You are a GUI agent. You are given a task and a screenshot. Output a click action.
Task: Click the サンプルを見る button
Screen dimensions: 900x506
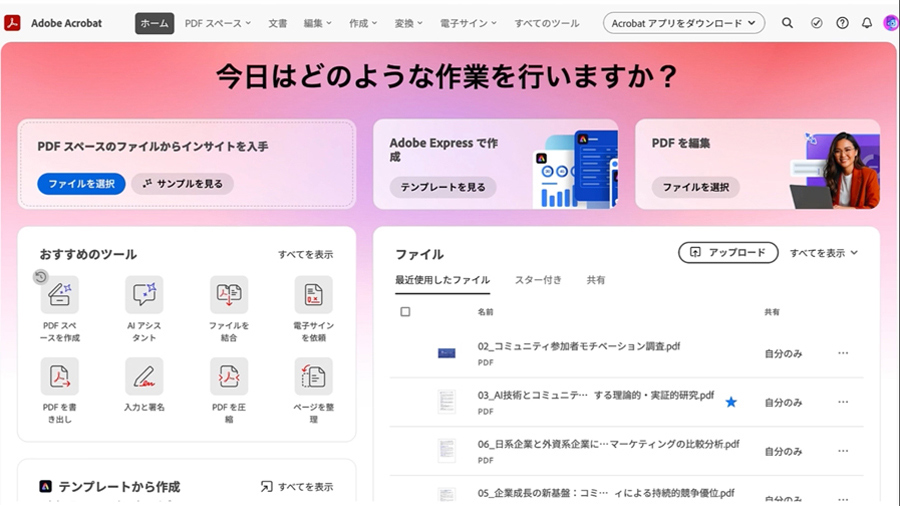click(x=183, y=184)
